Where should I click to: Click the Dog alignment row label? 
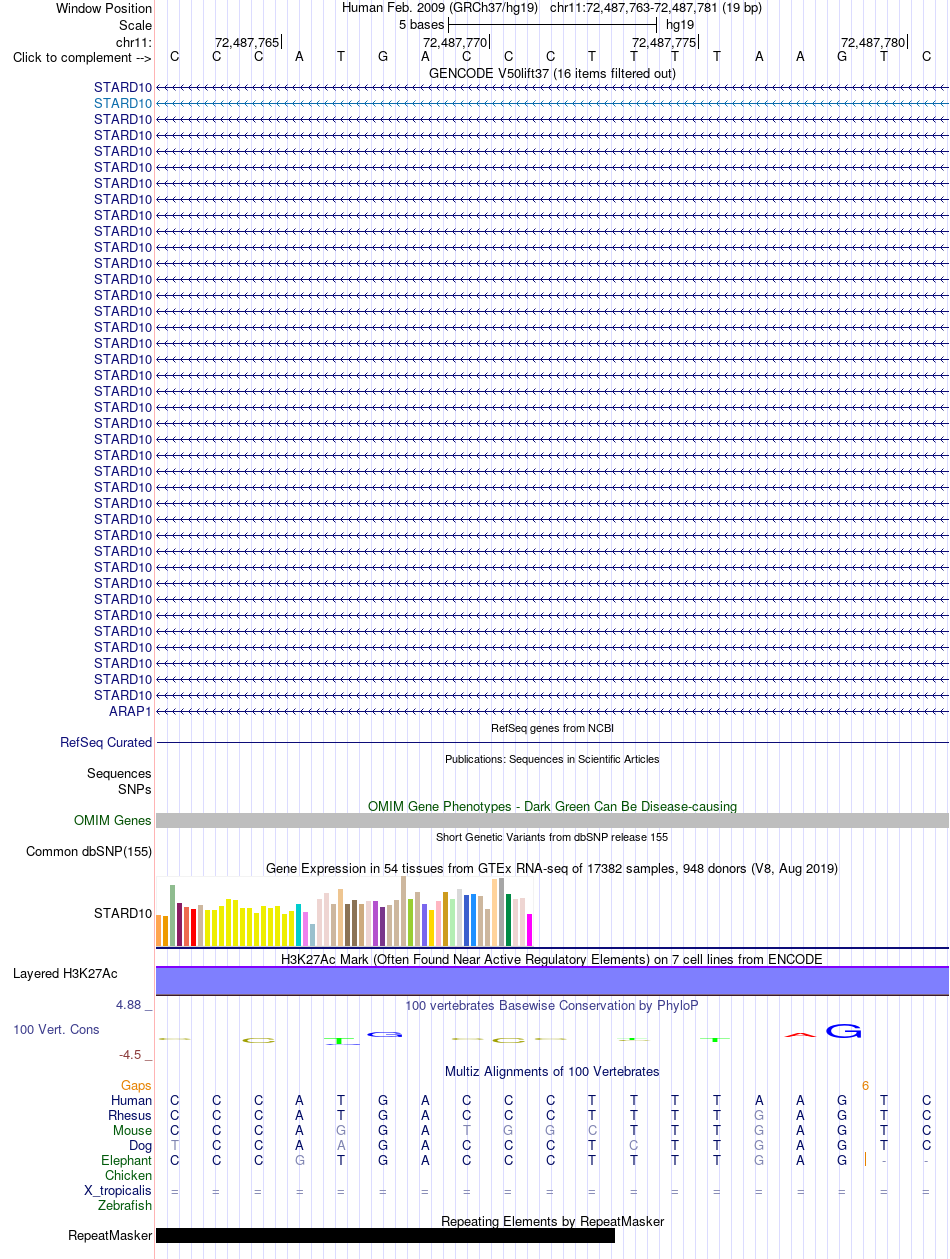(141, 1146)
